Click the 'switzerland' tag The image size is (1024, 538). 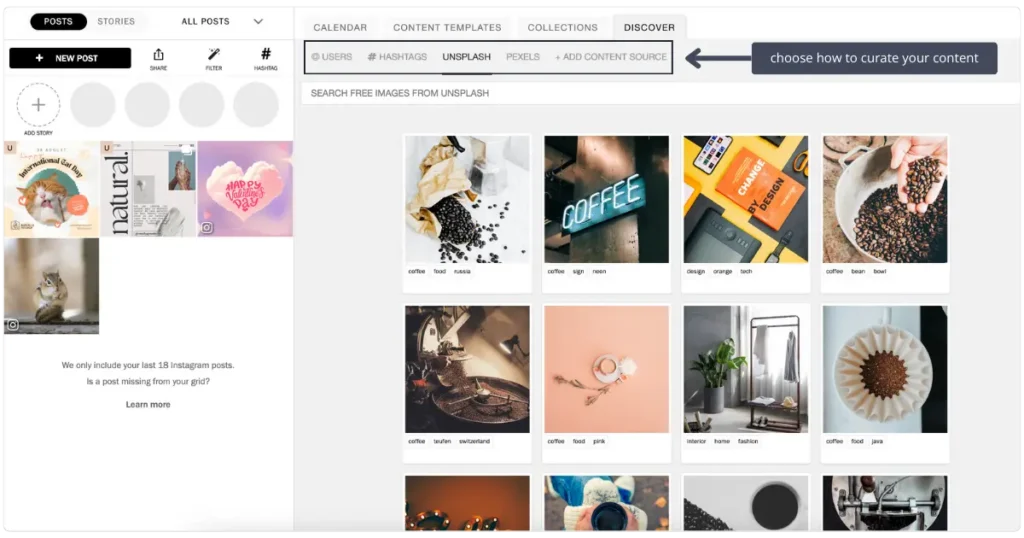click(474, 441)
